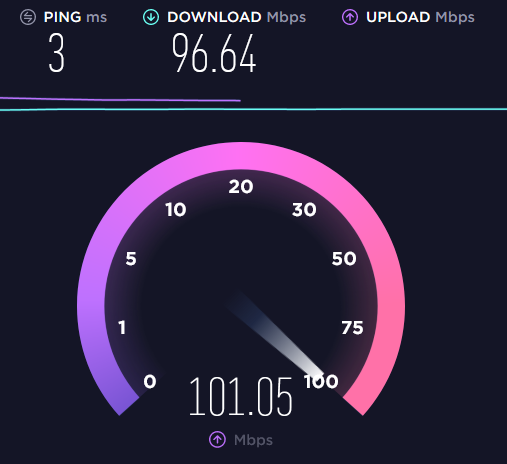The width and height of the screenshot is (507, 464).
Task: Click the 100 mark on the gauge
Action: pyautogui.click(x=321, y=381)
